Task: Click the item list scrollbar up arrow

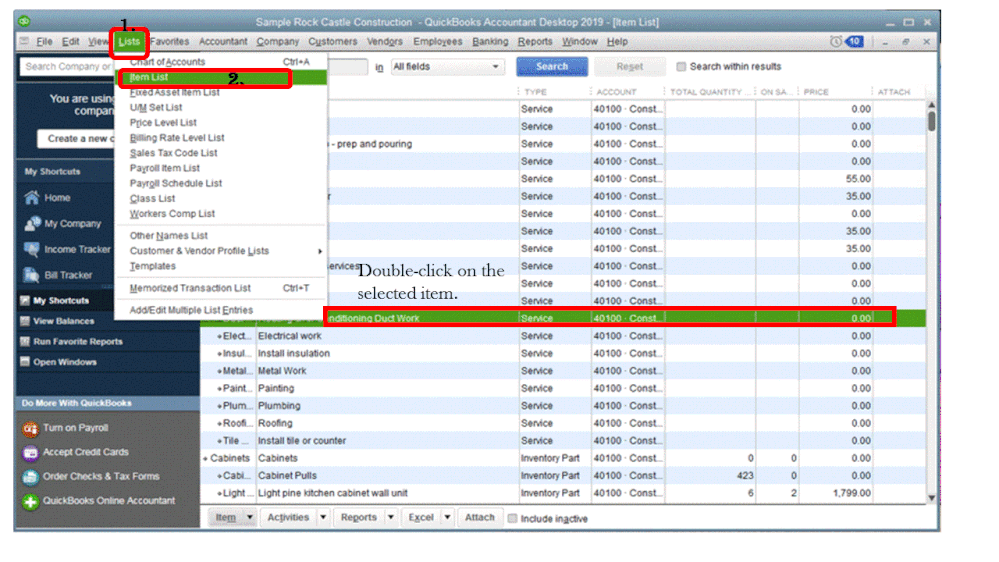Action: coord(931,105)
